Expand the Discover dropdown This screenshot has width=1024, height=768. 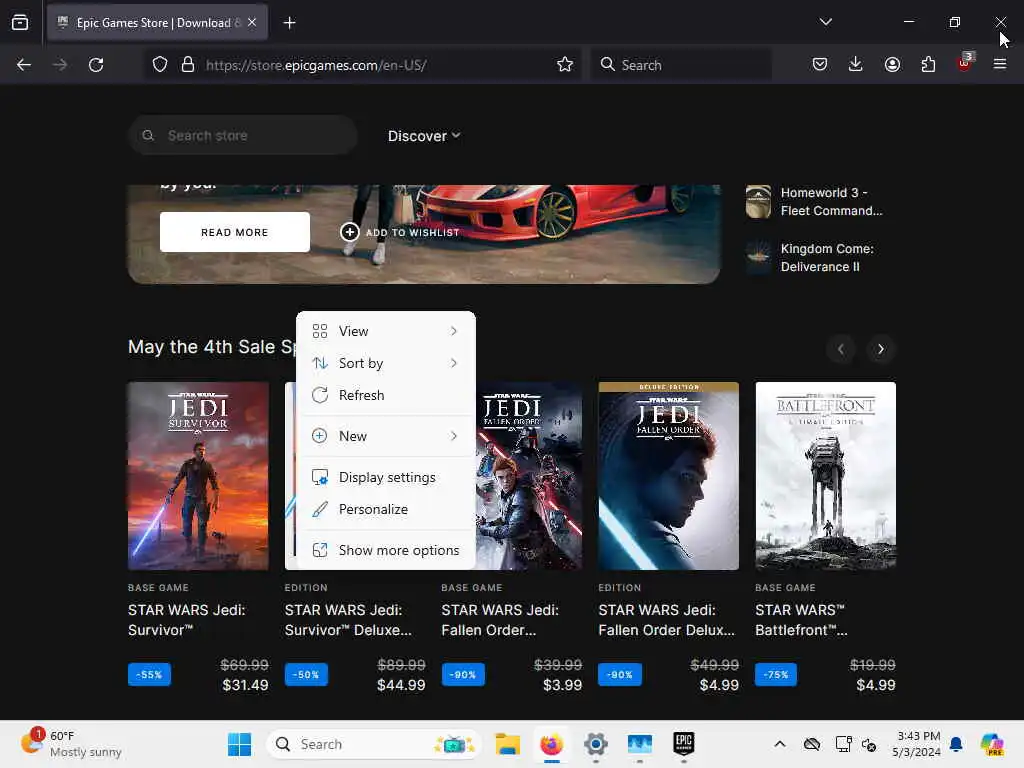coord(424,136)
